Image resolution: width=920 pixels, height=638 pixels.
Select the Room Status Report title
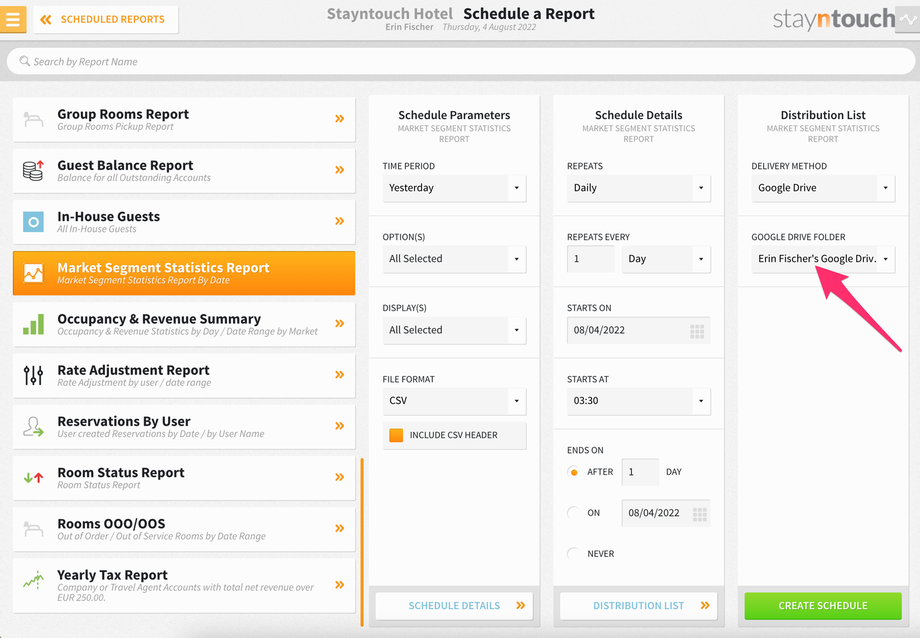(121, 472)
